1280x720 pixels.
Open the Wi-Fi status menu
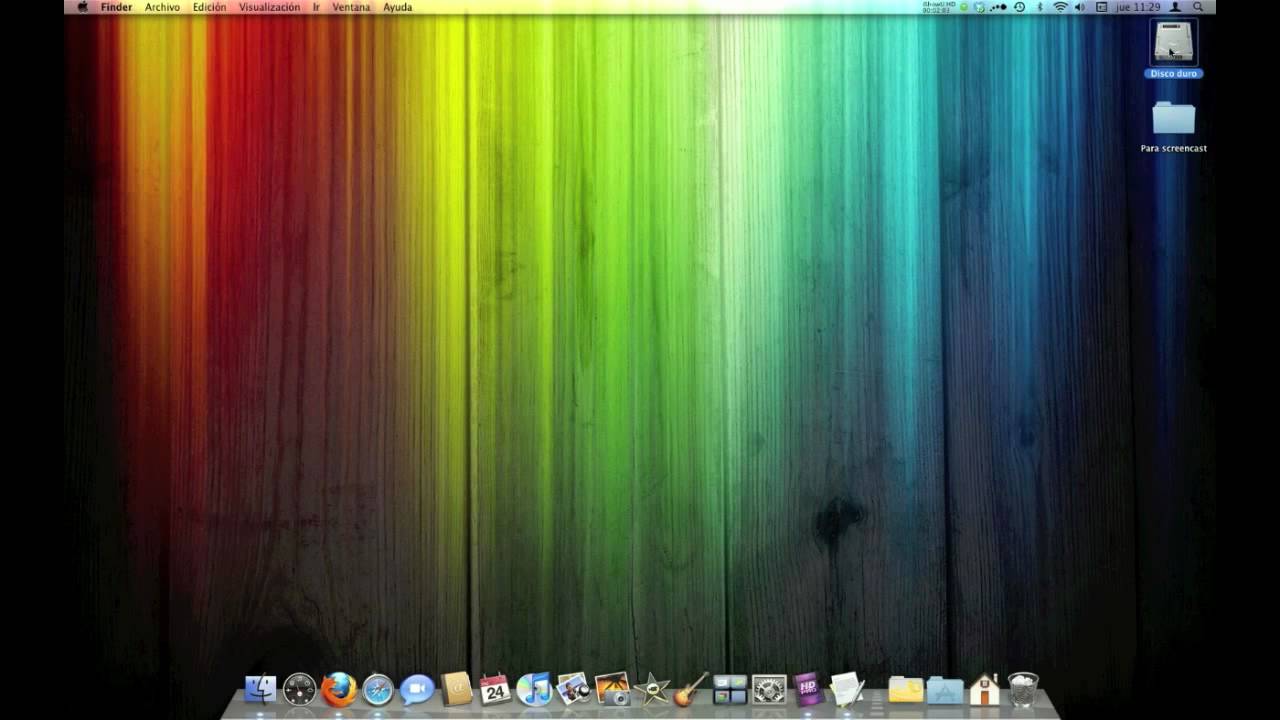(1060, 7)
